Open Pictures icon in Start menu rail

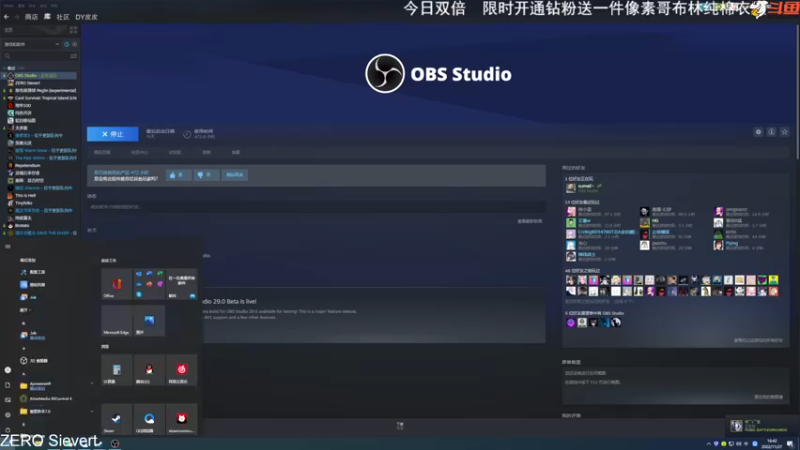(x=8, y=400)
